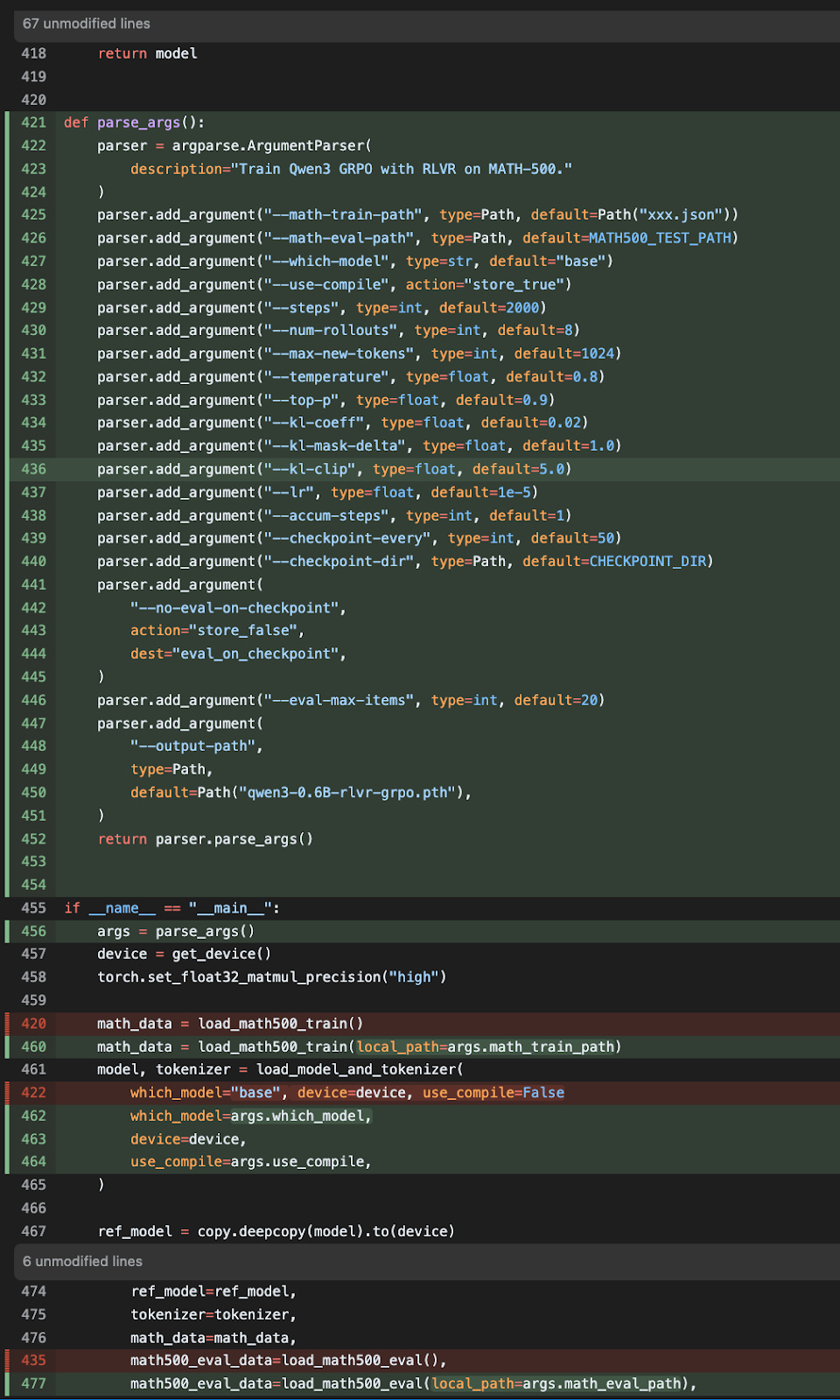Click "default=1e-5" value on lr line

click(x=481, y=492)
